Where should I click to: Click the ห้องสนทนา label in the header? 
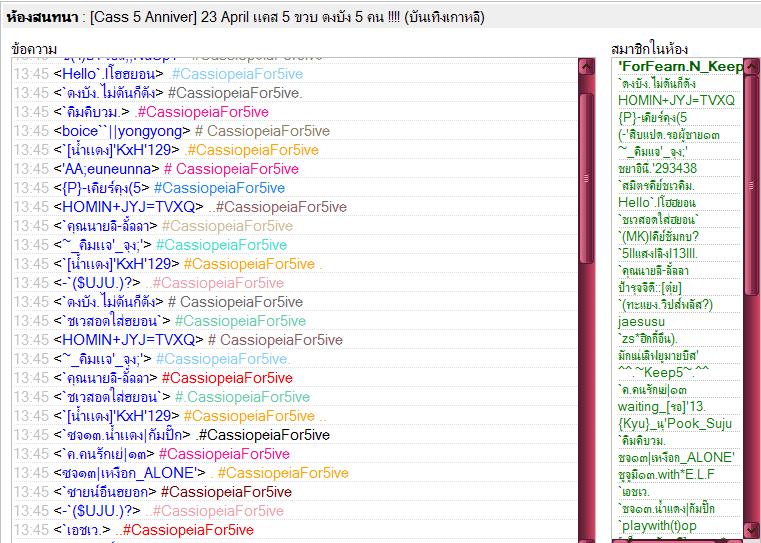click(x=42, y=17)
